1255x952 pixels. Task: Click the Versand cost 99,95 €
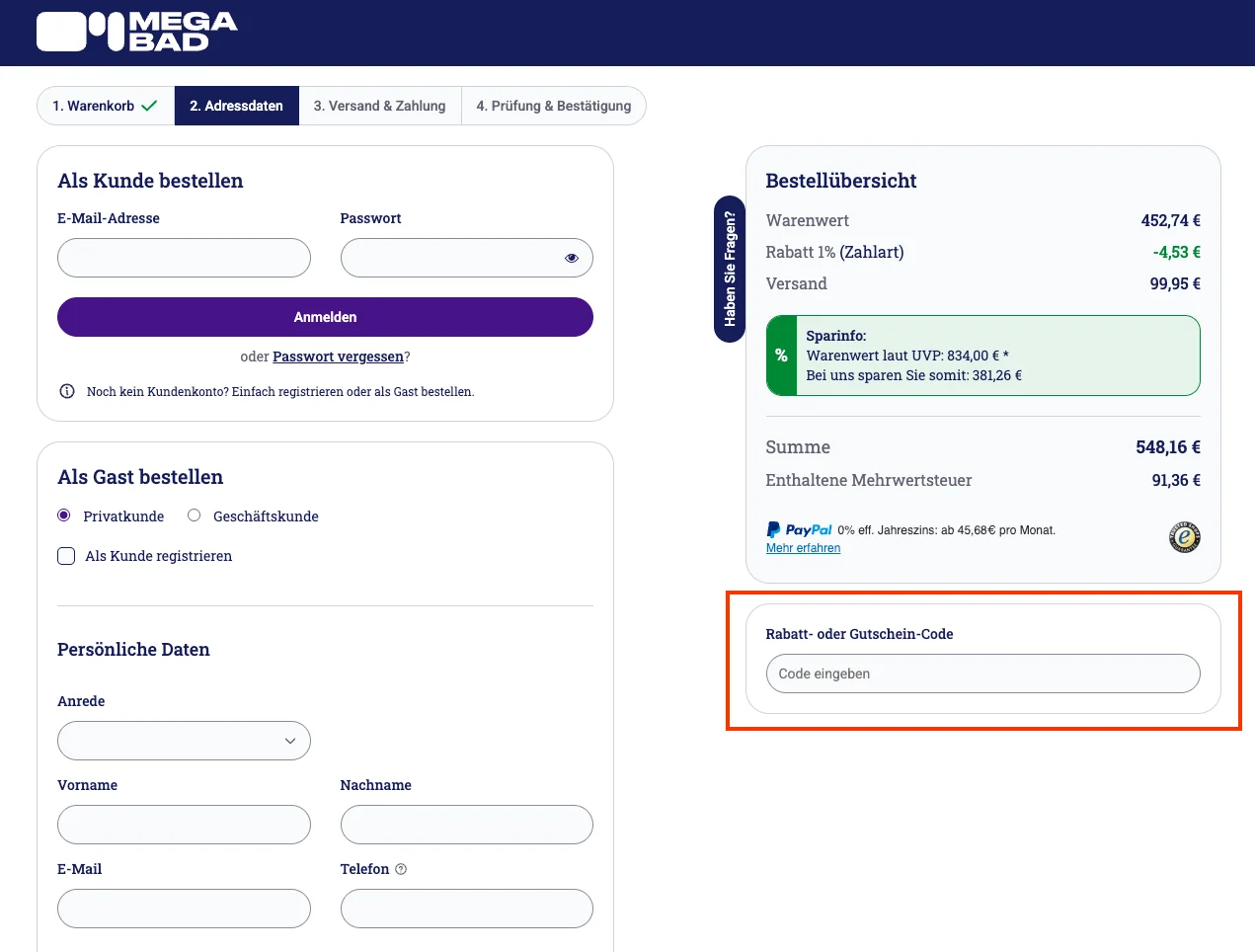coord(1175,283)
